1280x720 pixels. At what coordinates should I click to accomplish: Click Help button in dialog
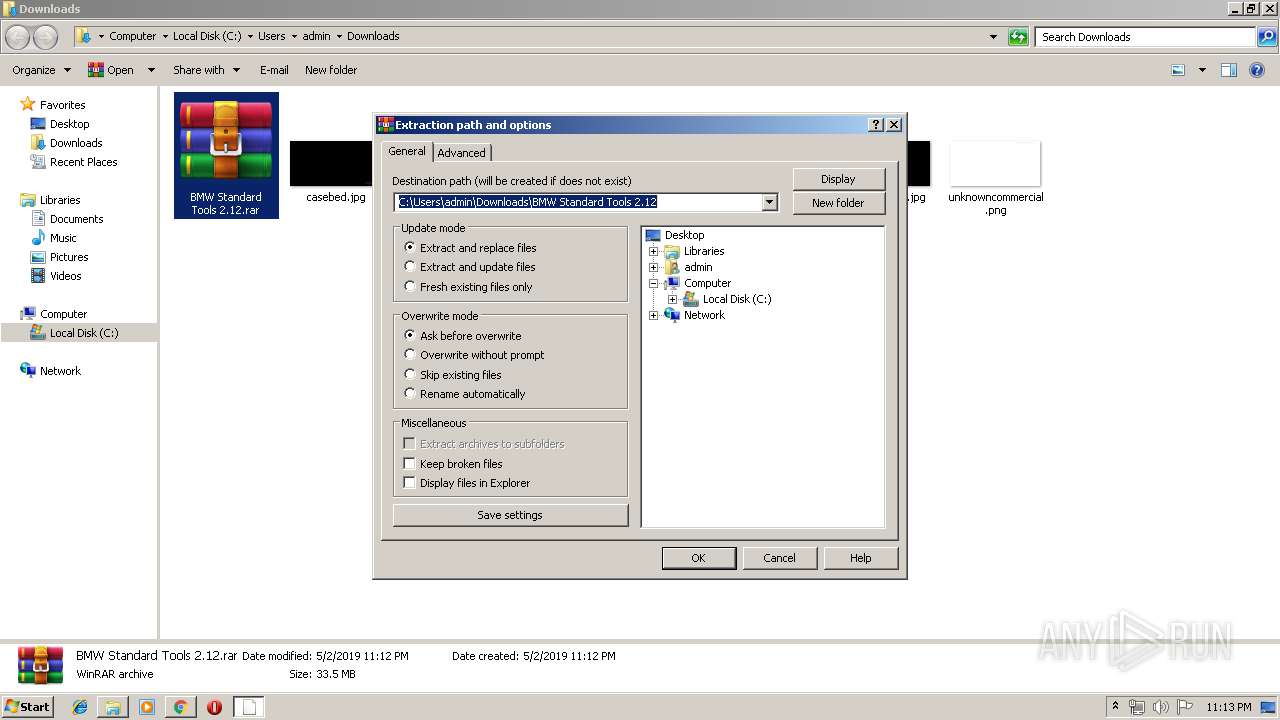click(861, 558)
